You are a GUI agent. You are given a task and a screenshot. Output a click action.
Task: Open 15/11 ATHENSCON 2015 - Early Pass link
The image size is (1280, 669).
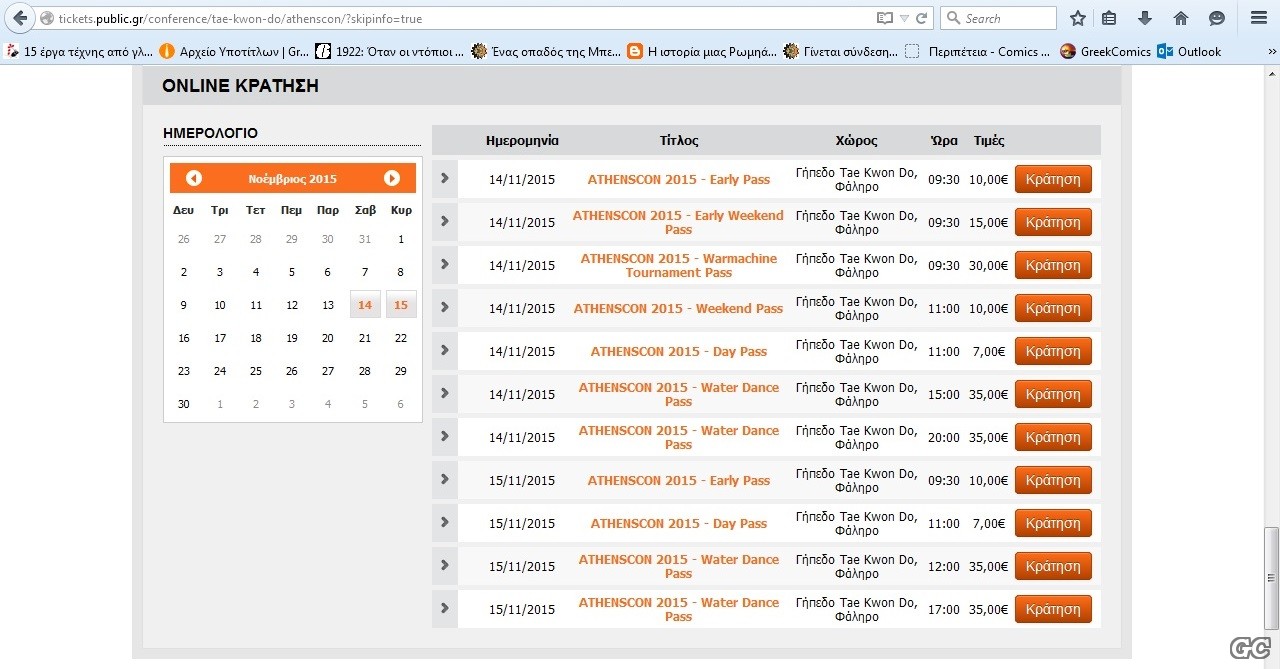tap(679, 481)
